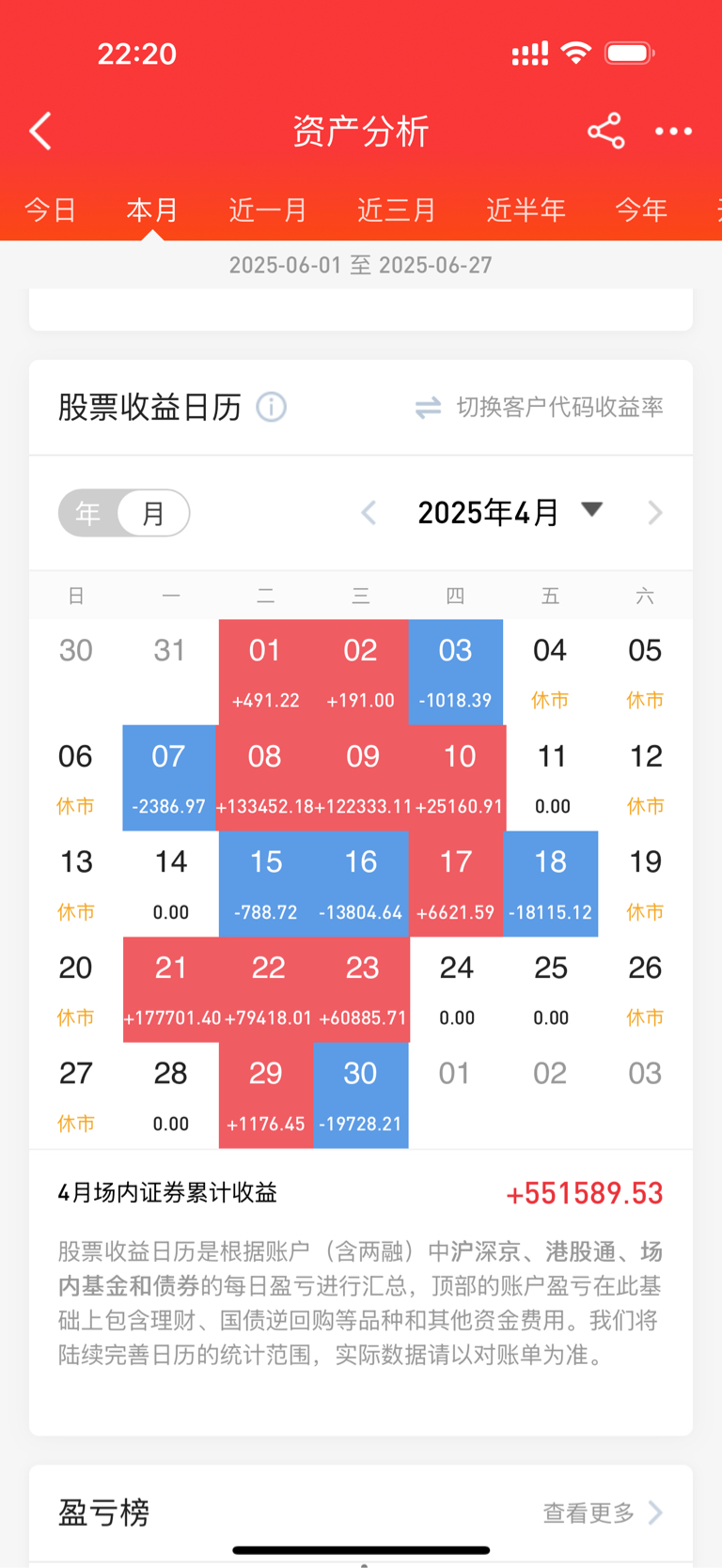Select the 月 option in the toggle

coord(153,513)
